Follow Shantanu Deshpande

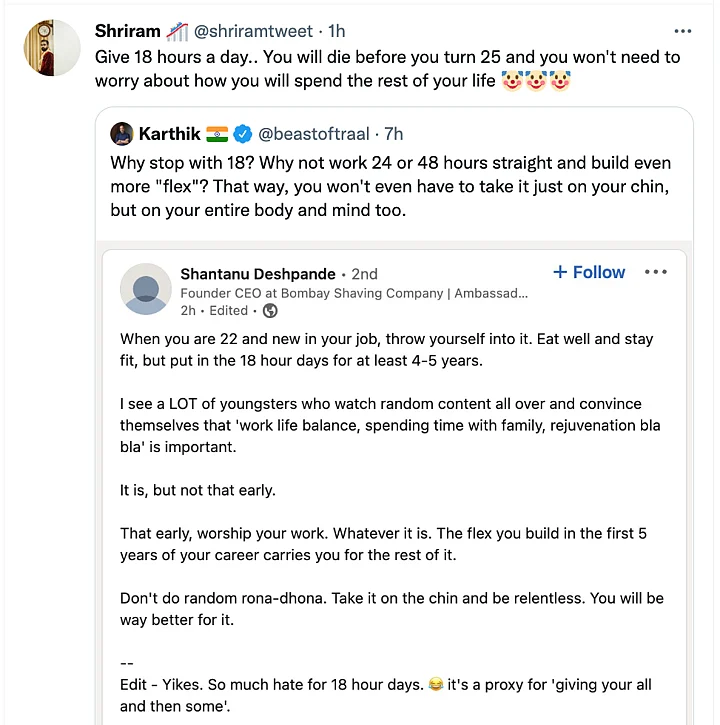pyautogui.click(x=588, y=272)
